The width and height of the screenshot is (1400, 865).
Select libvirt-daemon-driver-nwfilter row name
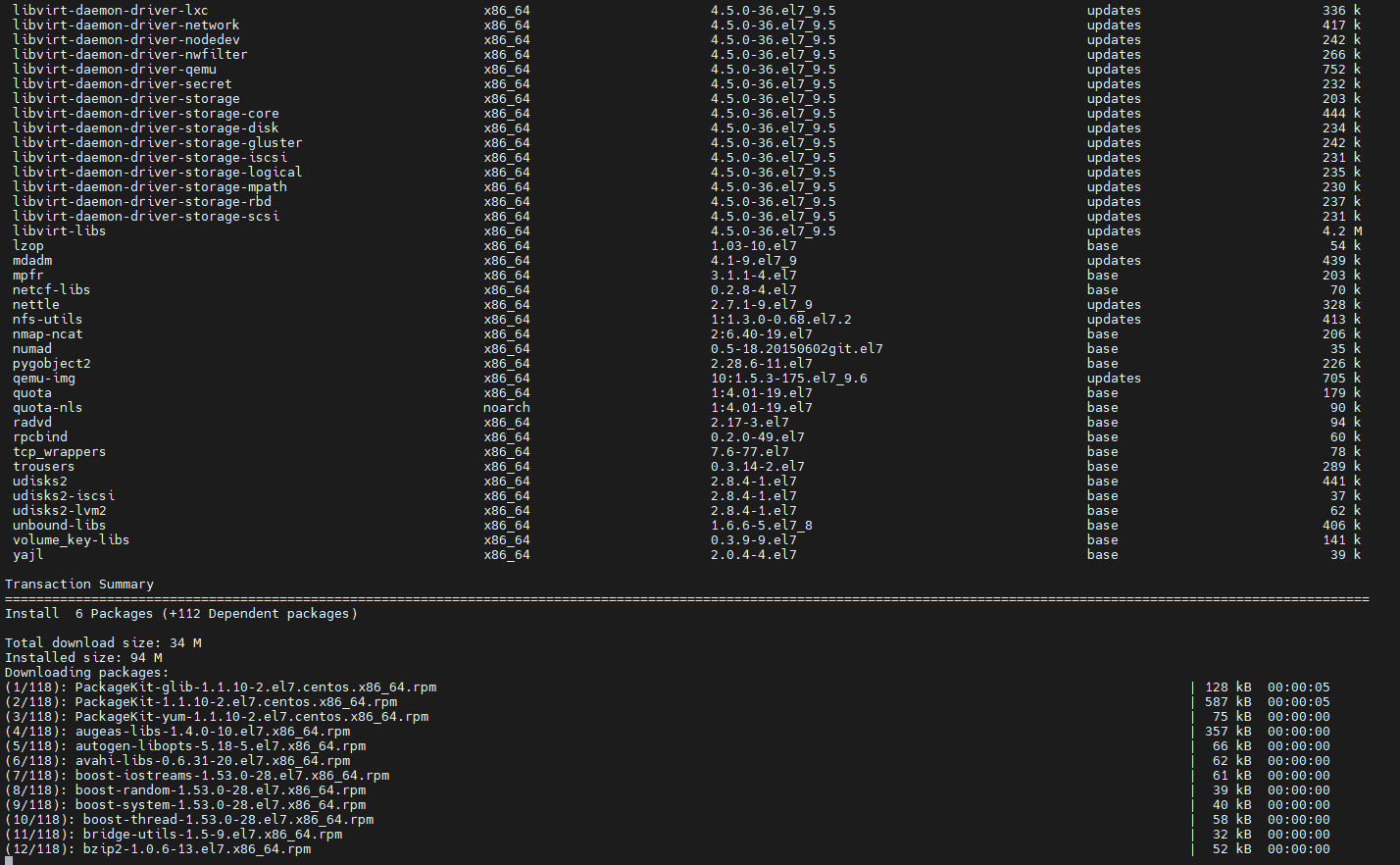coord(129,55)
